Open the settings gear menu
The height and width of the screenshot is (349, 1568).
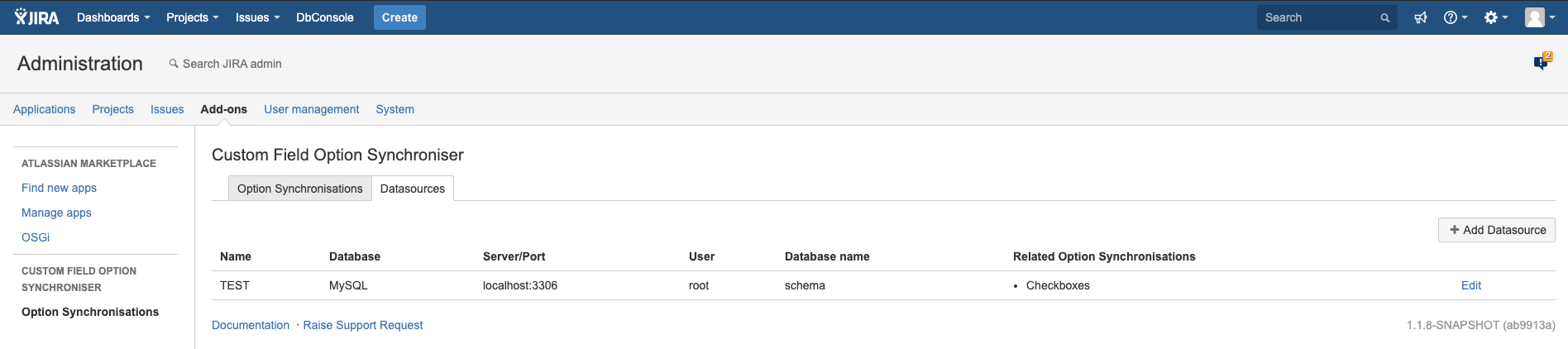(1495, 17)
